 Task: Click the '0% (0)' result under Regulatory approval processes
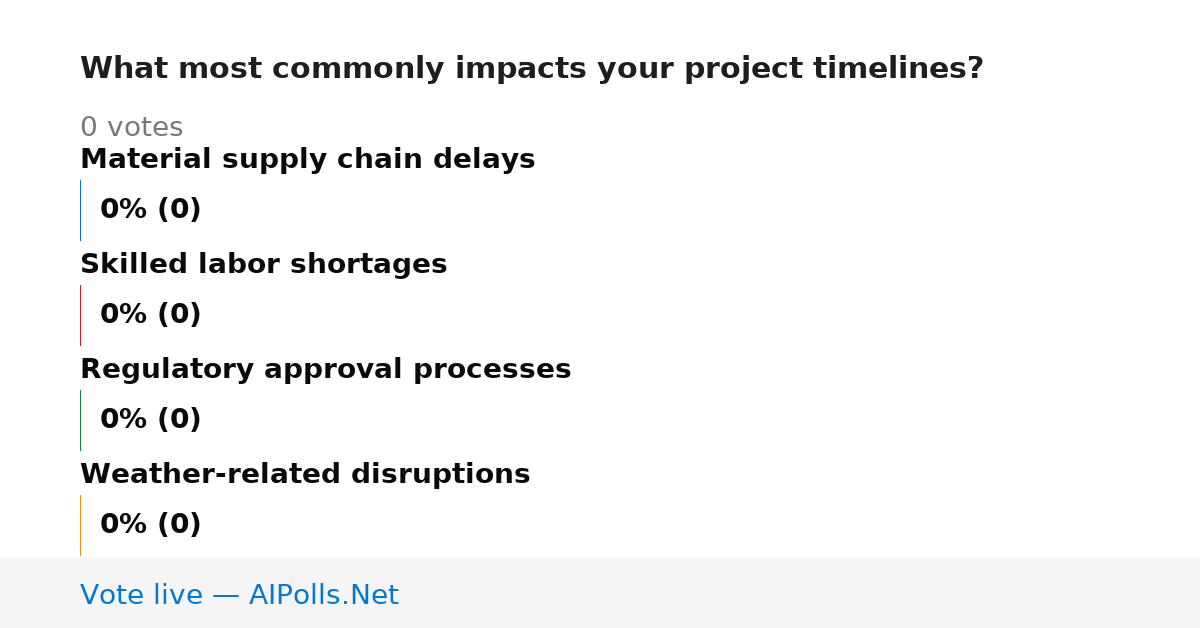point(151,420)
